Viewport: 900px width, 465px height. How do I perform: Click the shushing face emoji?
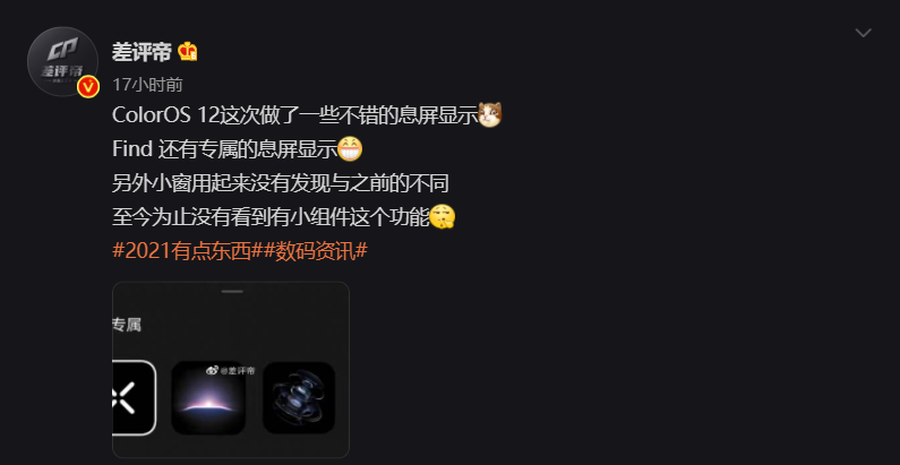[x=442, y=217]
